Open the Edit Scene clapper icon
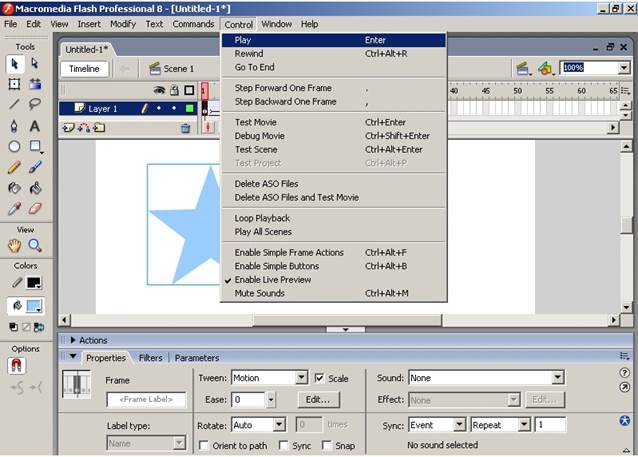 523,68
